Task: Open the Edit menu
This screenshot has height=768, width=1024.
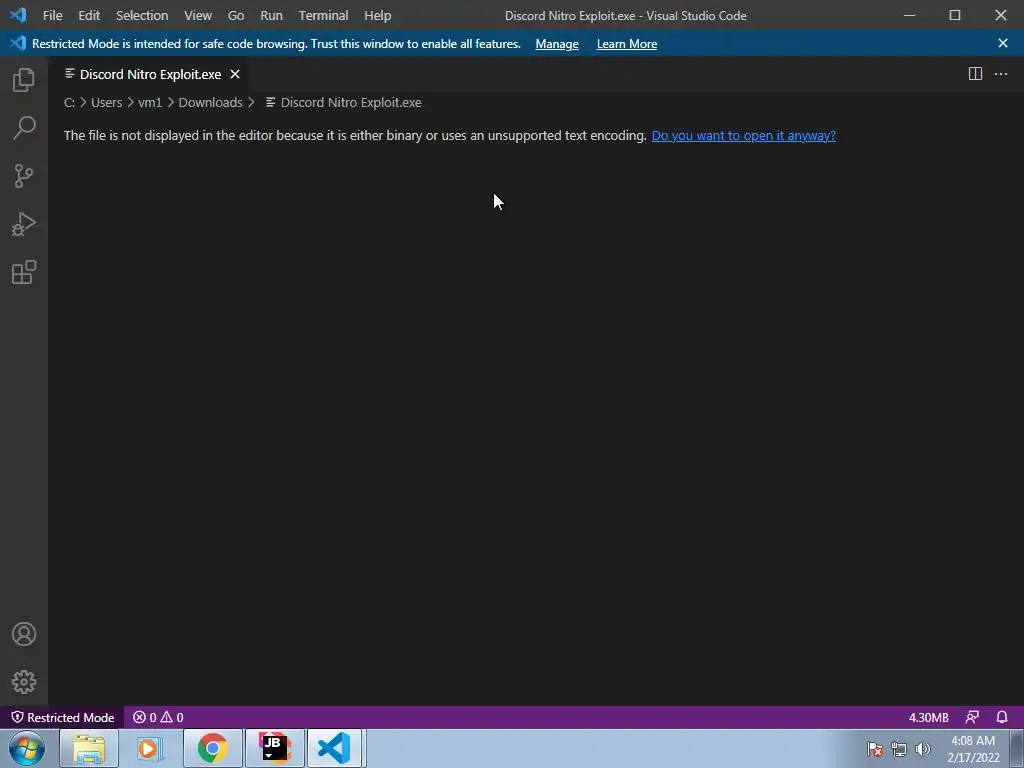Action: pos(89,15)
